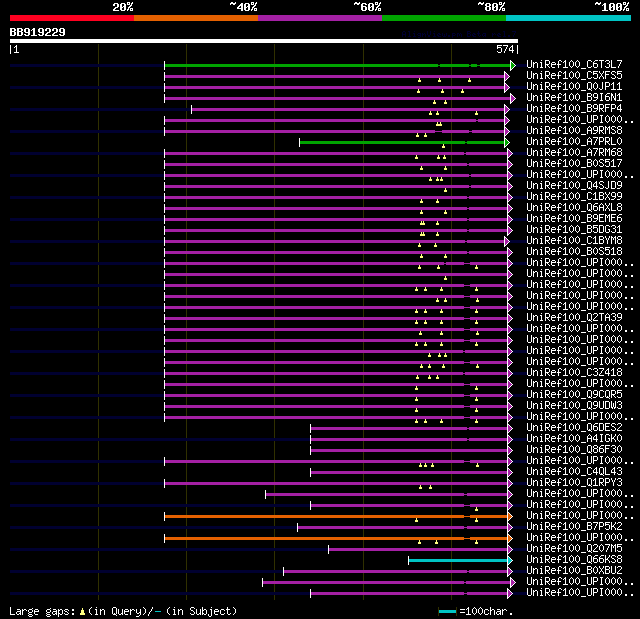This screenshot has width=640, height=619.
Task: Select the UniRef100_C4QL43 label
Action: [574, 472]
